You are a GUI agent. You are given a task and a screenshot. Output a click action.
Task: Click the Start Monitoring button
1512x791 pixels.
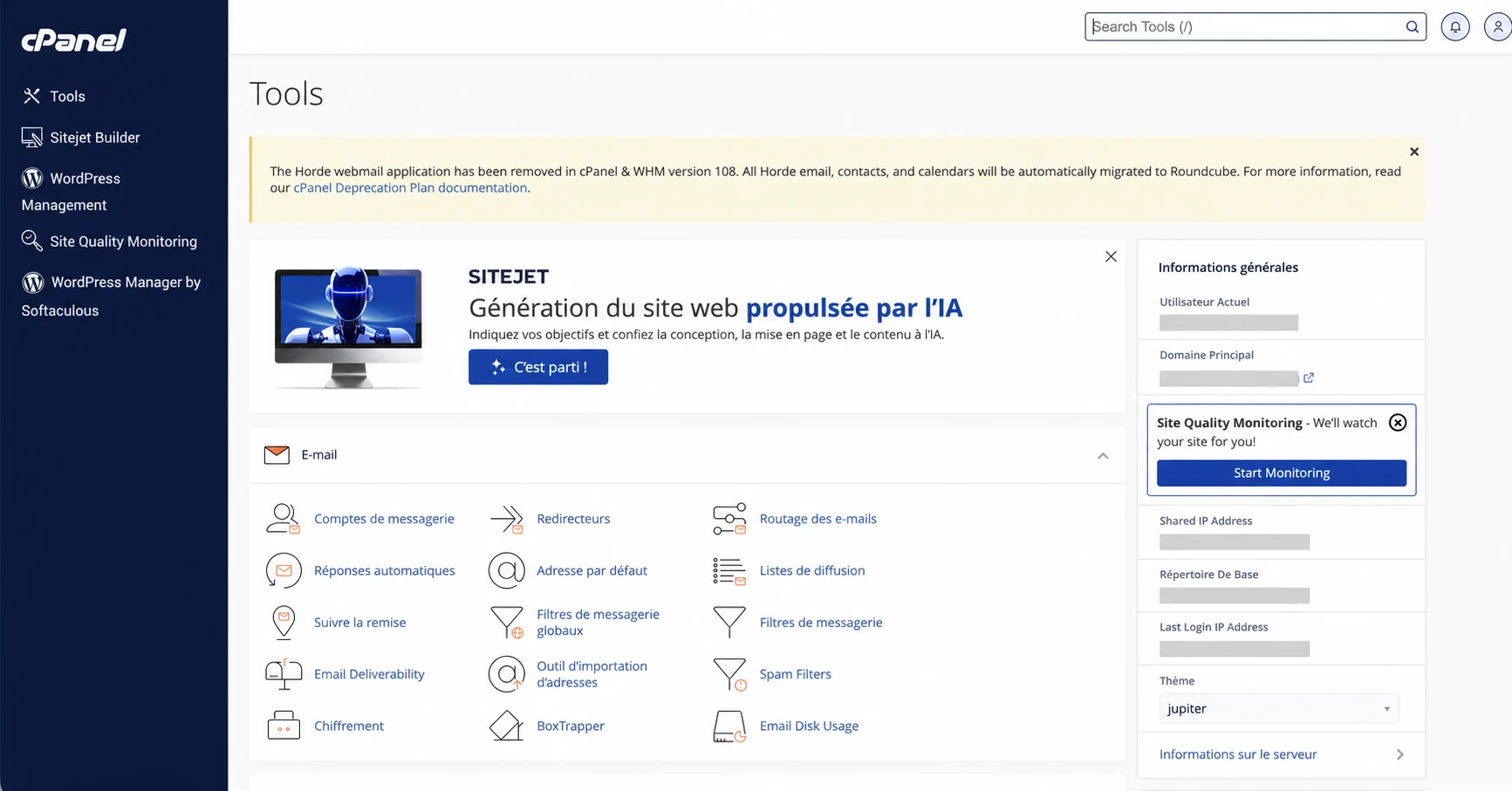(x=1282, y=473)
